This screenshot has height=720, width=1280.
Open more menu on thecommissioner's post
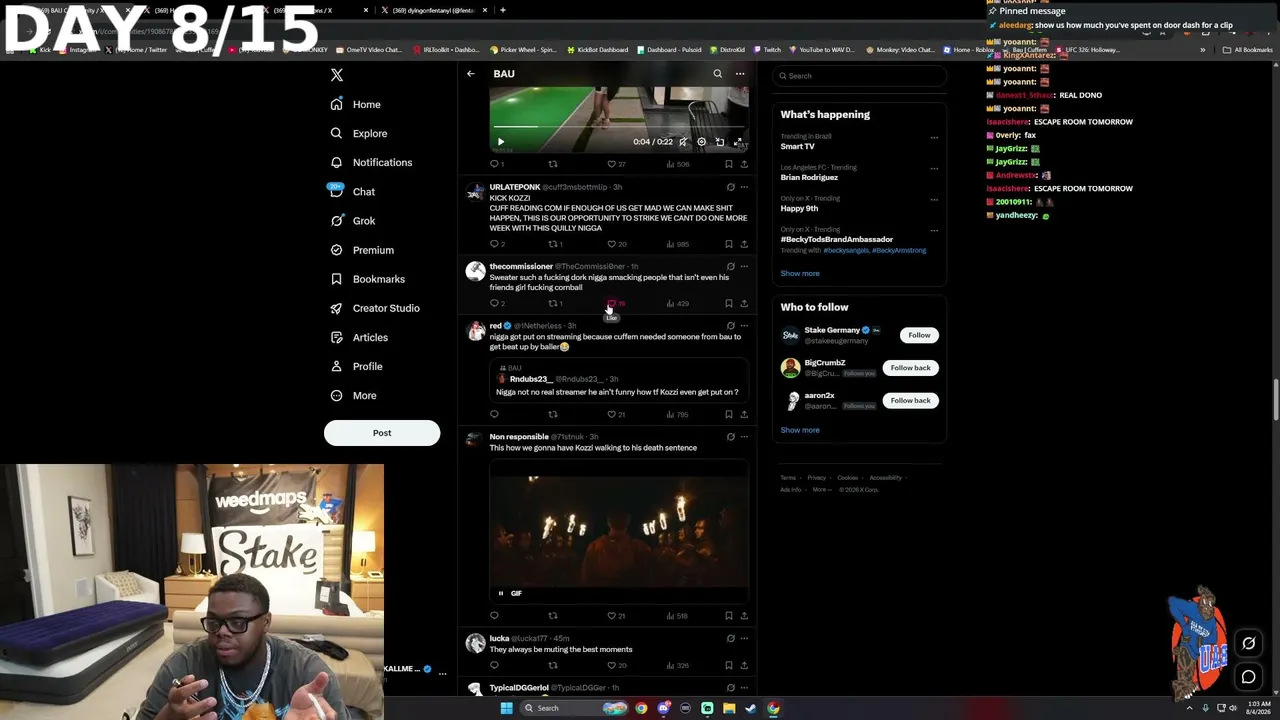(x=743, y=267)
